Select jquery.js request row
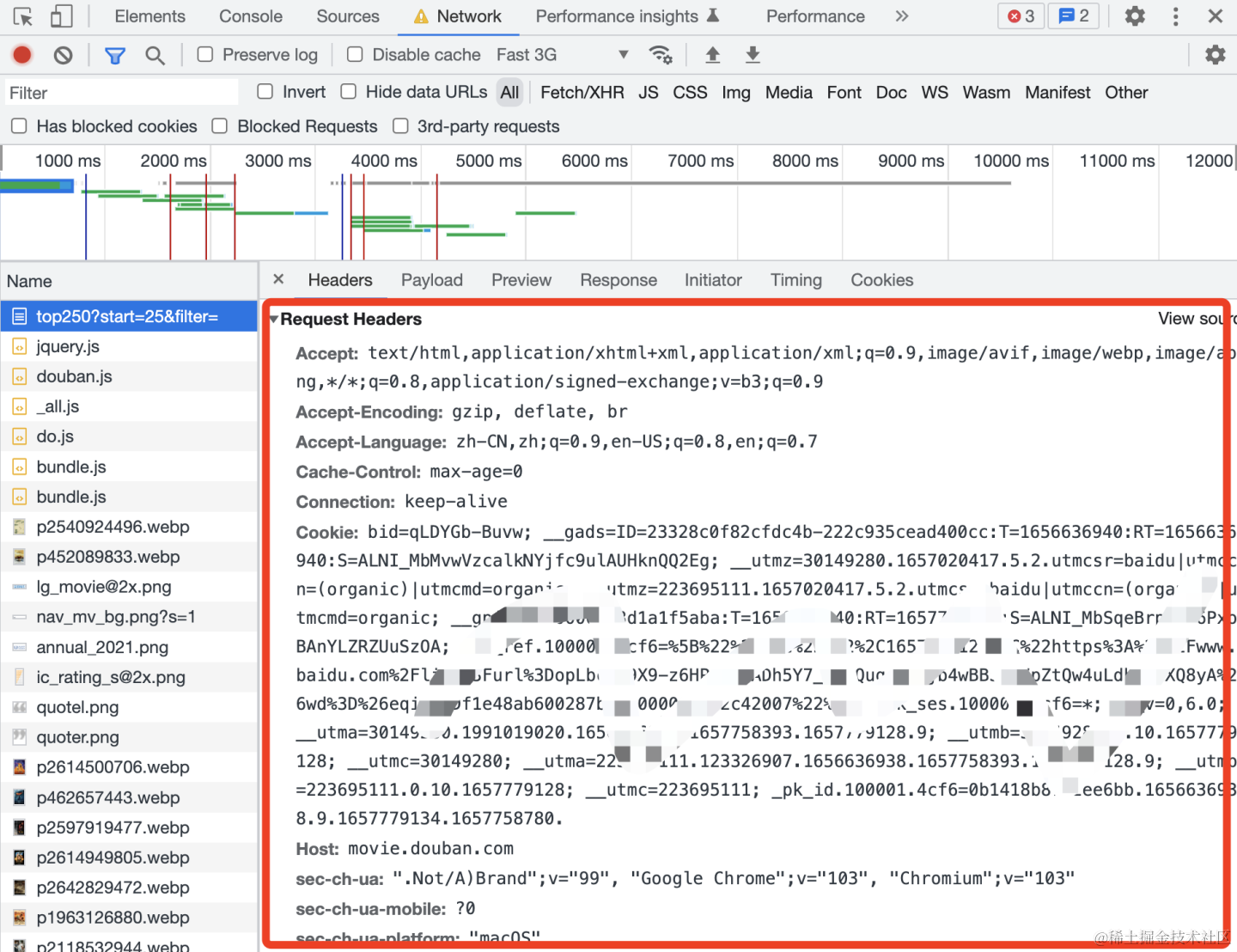Screen dimensions: 1237x952 click(129, 346)
